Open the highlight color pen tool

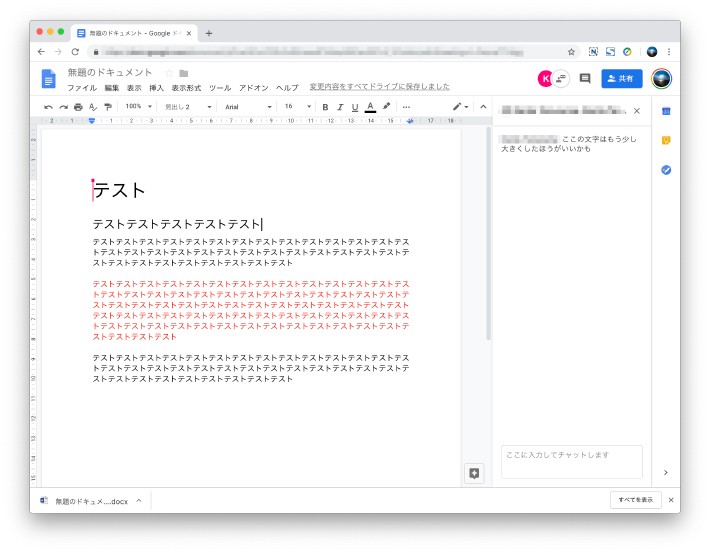pyautogui.click(x=386, y=106)
